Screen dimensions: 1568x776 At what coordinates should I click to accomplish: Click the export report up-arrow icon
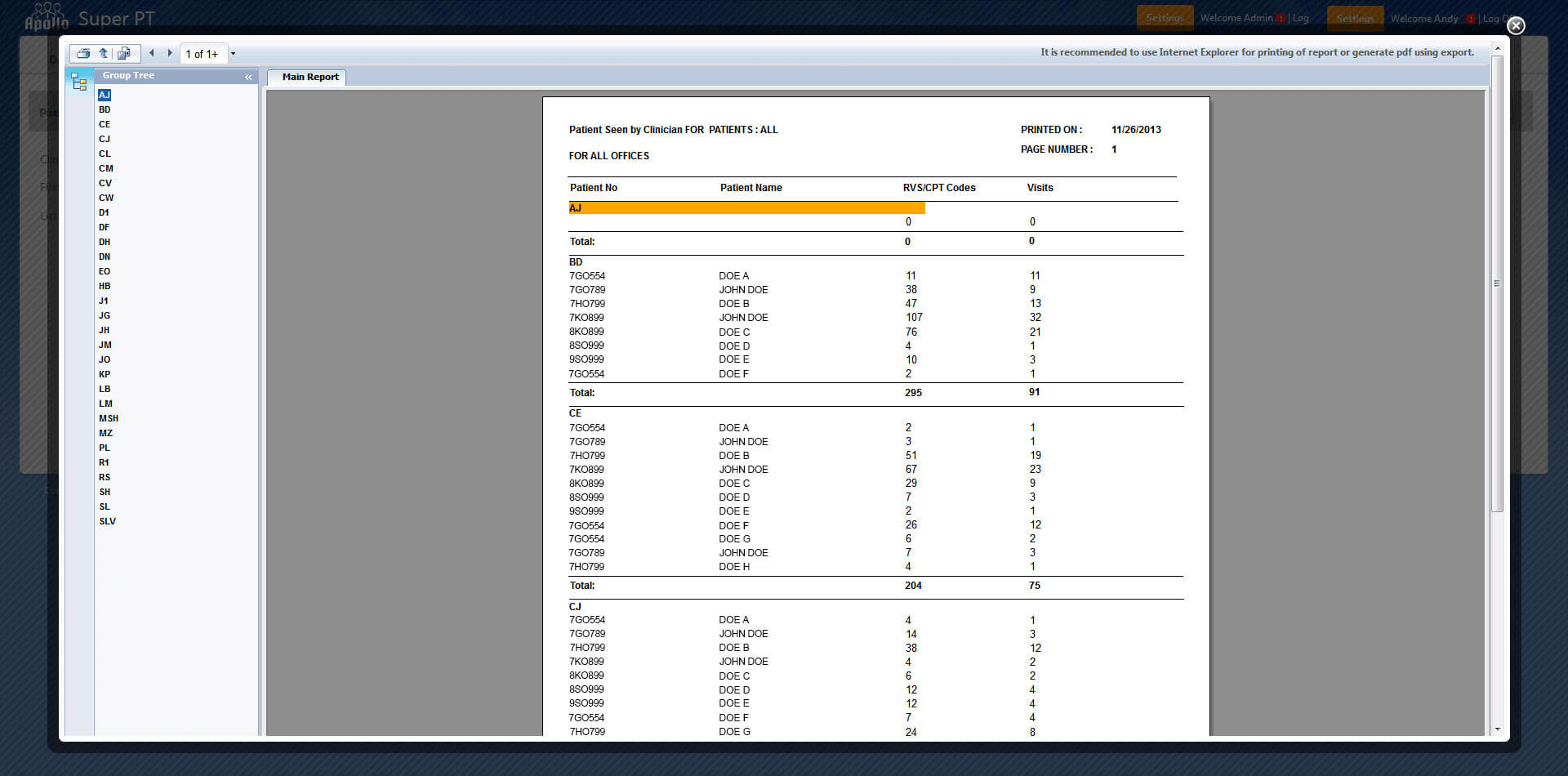coord(104,53)
